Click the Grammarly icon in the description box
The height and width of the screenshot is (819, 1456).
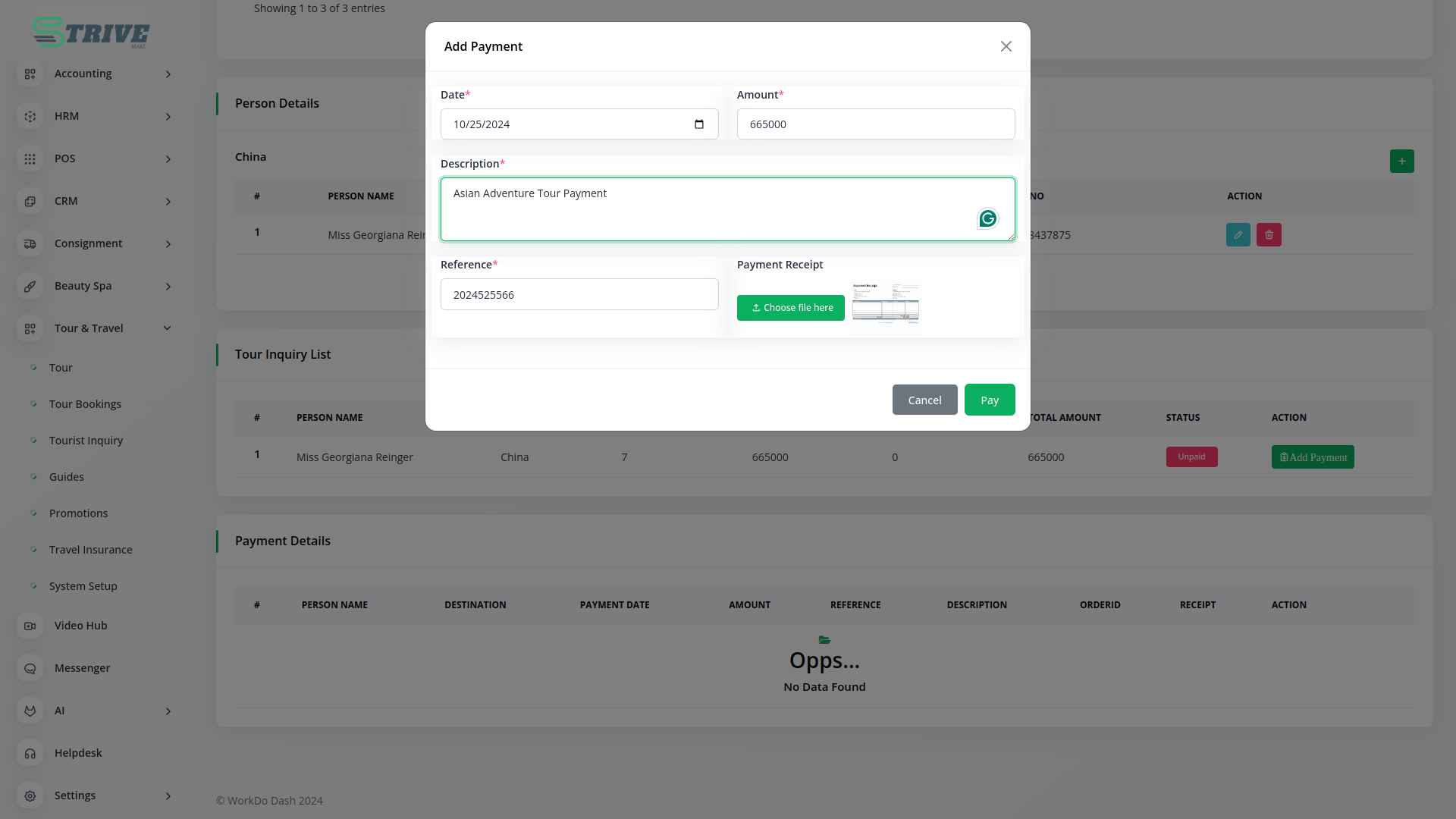click(x=987, y=219)
